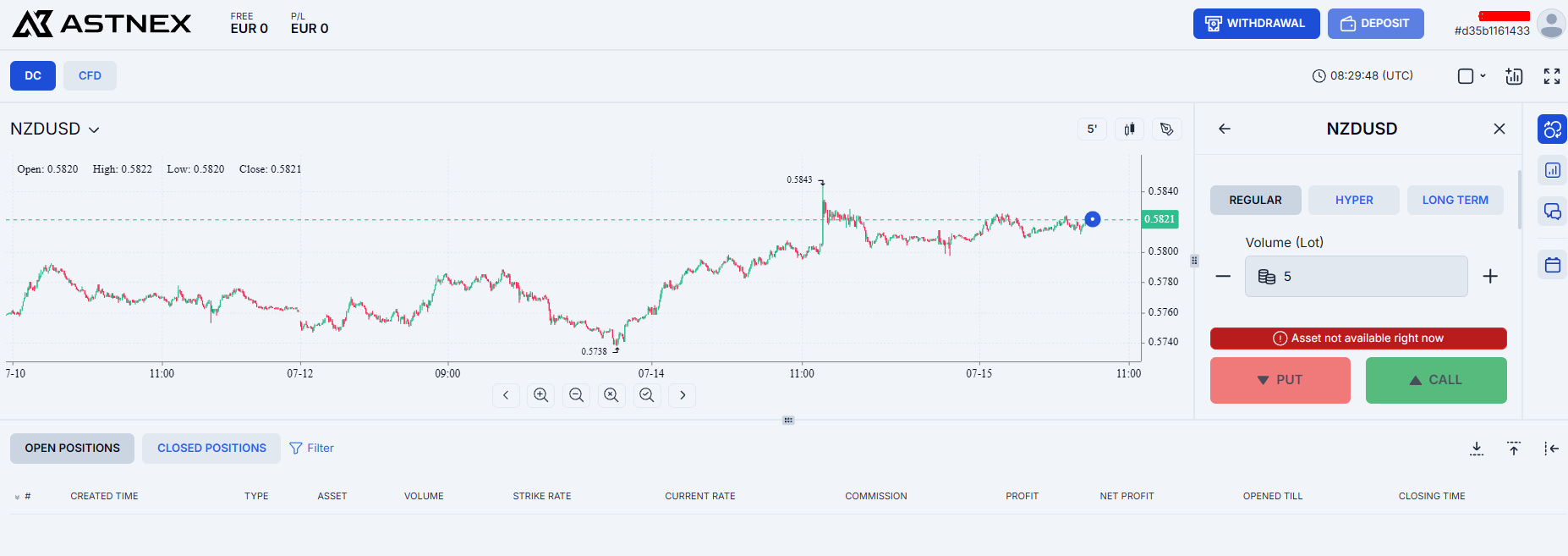Click the WITHDRAWAL button
1568x556 pixels.
click(1256, 24)
